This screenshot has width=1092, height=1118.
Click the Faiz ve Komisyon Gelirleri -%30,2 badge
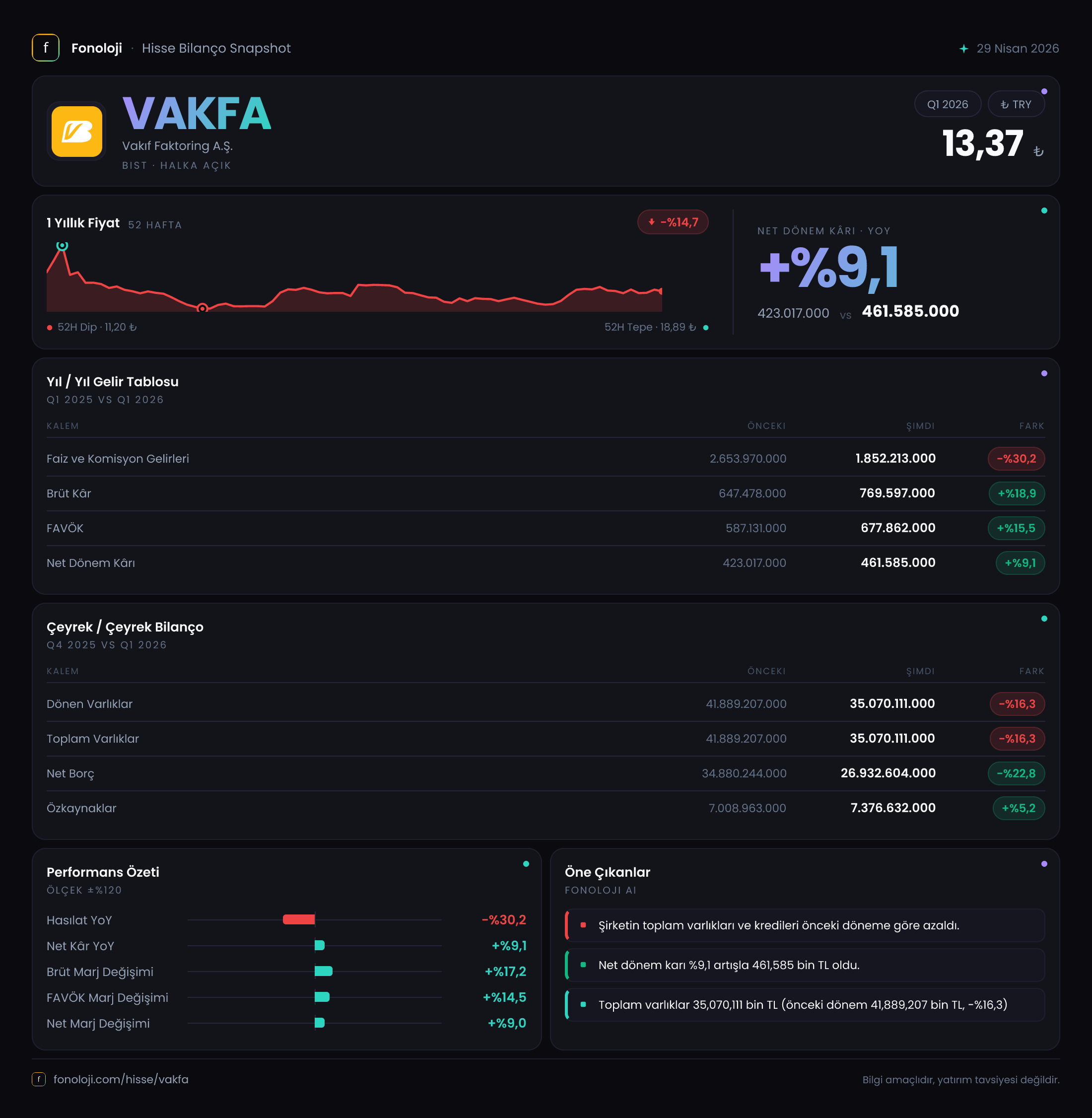pyautogui.click(x=1016, y=458)
